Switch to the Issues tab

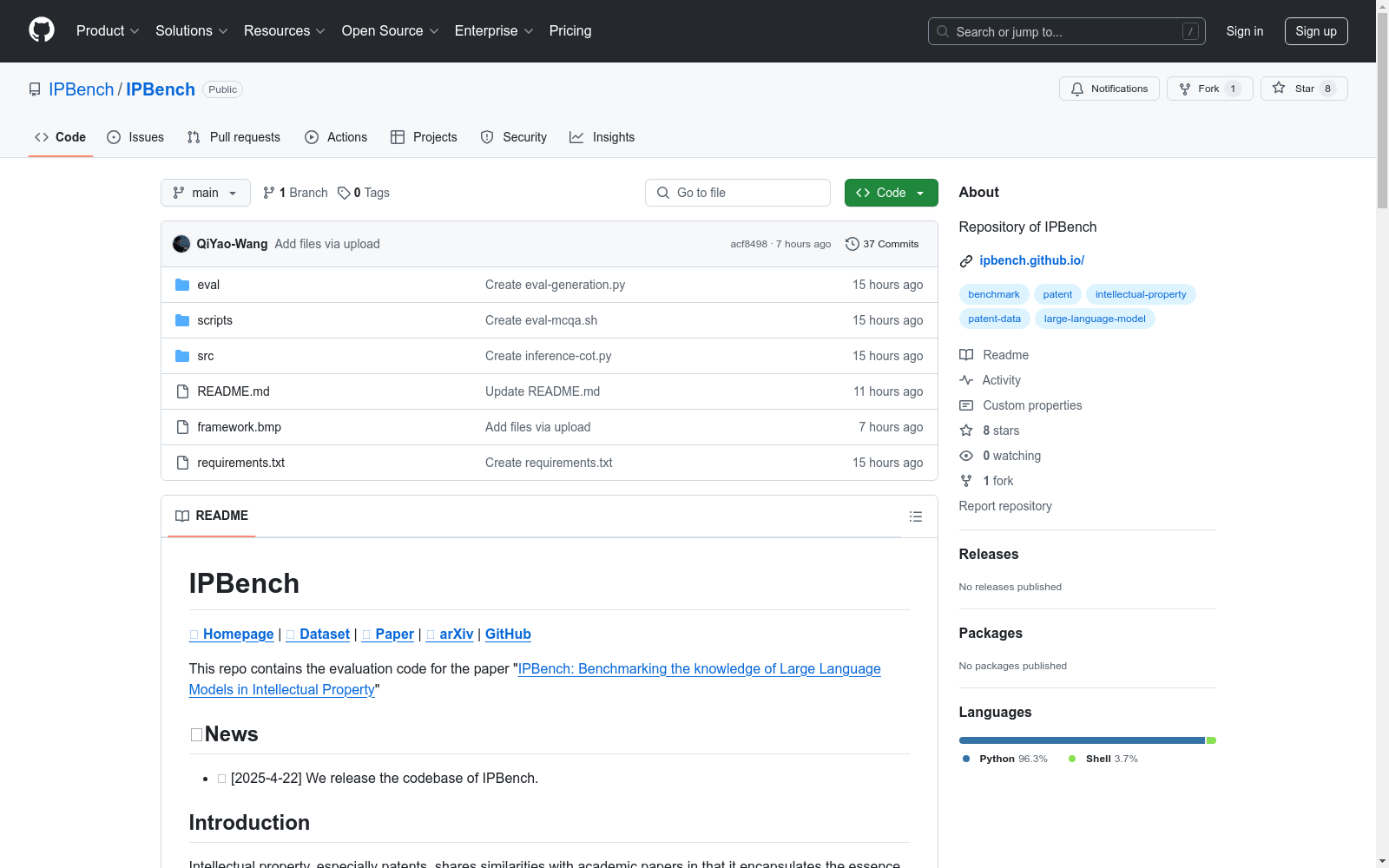(x=135, y=137)
